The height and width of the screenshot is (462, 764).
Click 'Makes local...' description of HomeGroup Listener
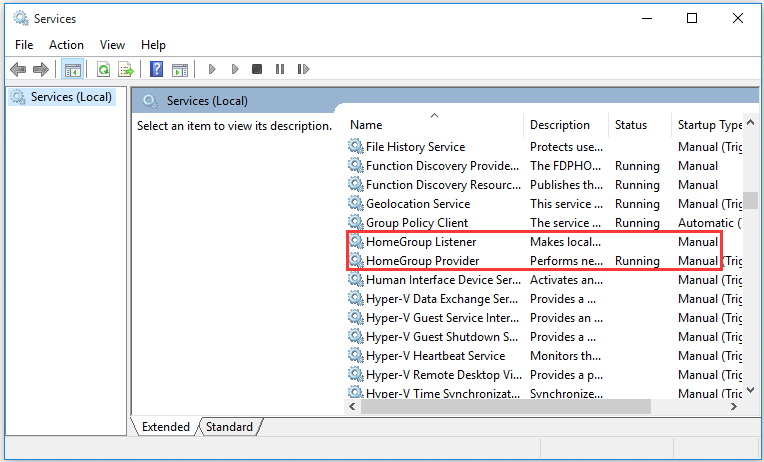point(565,242)
